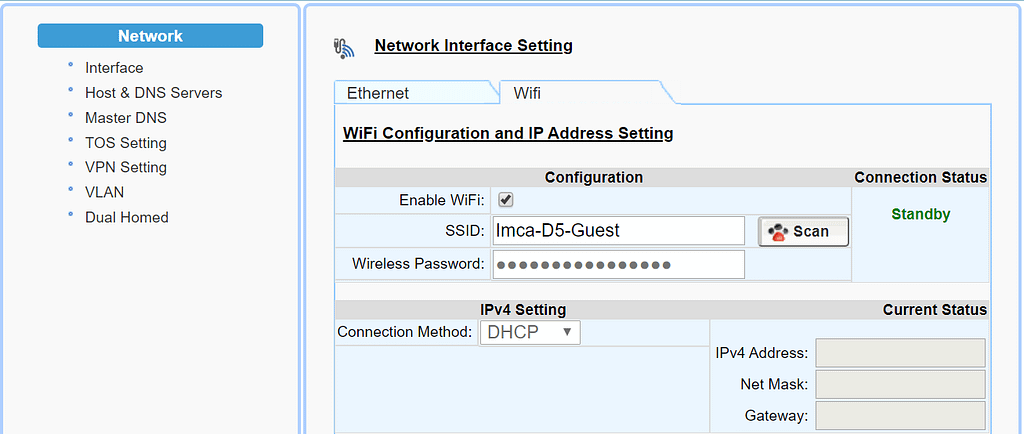Go to Host & DNS Servers
1024x434 pixels.
(x=153, y=93)
